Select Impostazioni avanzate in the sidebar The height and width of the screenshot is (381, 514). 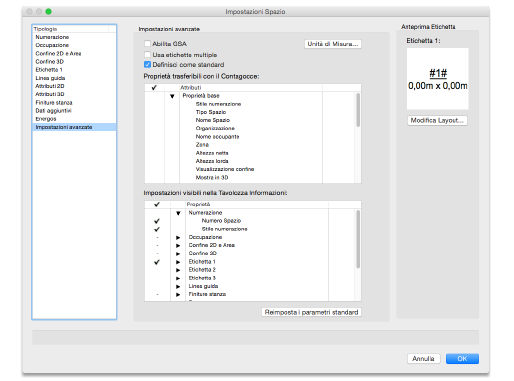[x=74, y=127]
